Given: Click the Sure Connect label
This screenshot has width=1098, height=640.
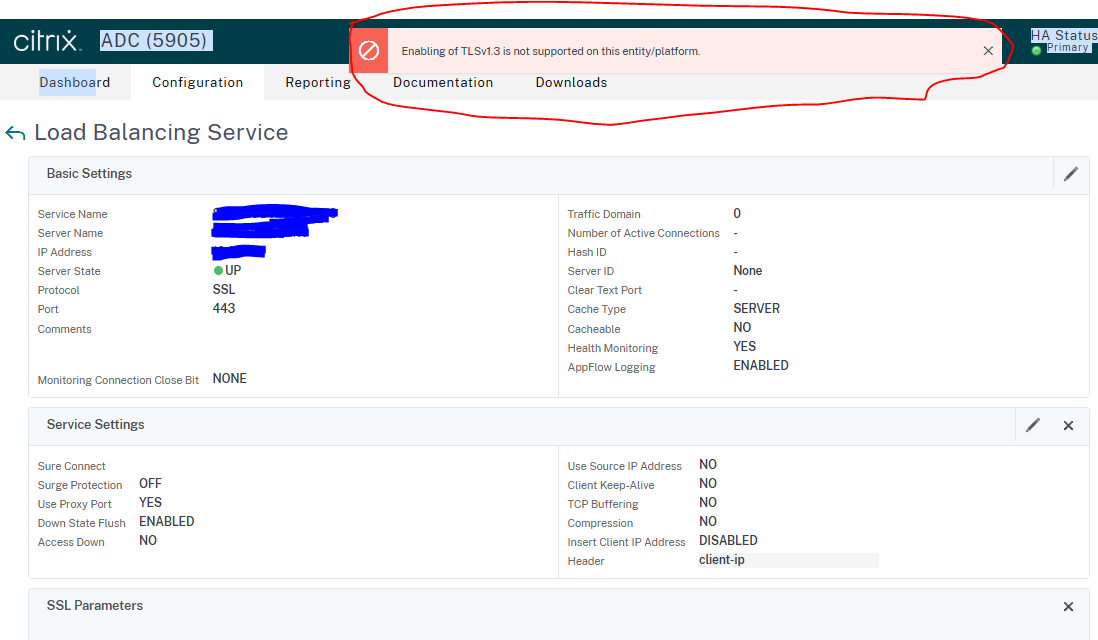Looking at the screenshot, I should [71, 466].
